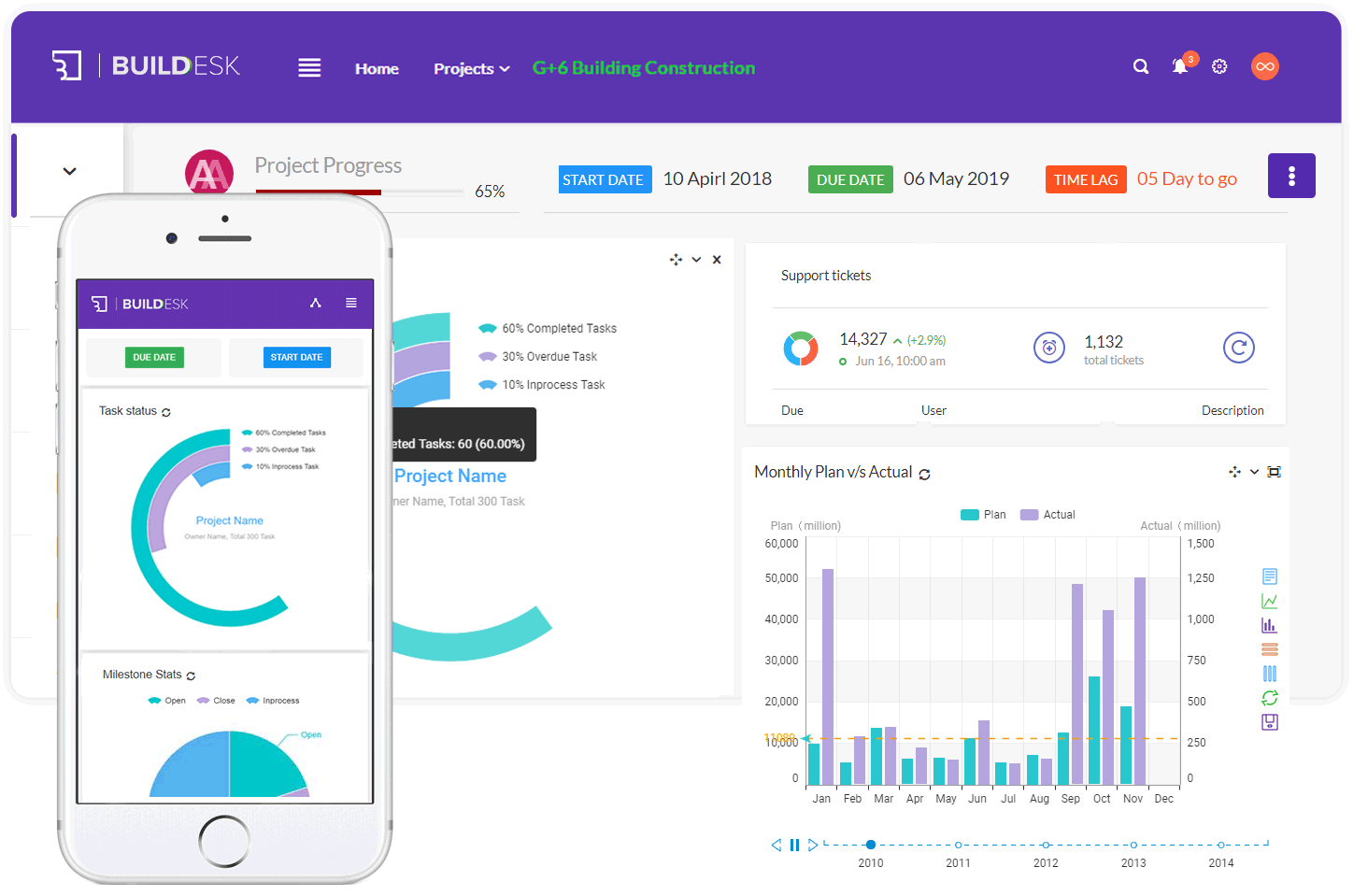Open the settings gear in the header
This screenshot has width=1368, height=896.
pos(1219,66)
